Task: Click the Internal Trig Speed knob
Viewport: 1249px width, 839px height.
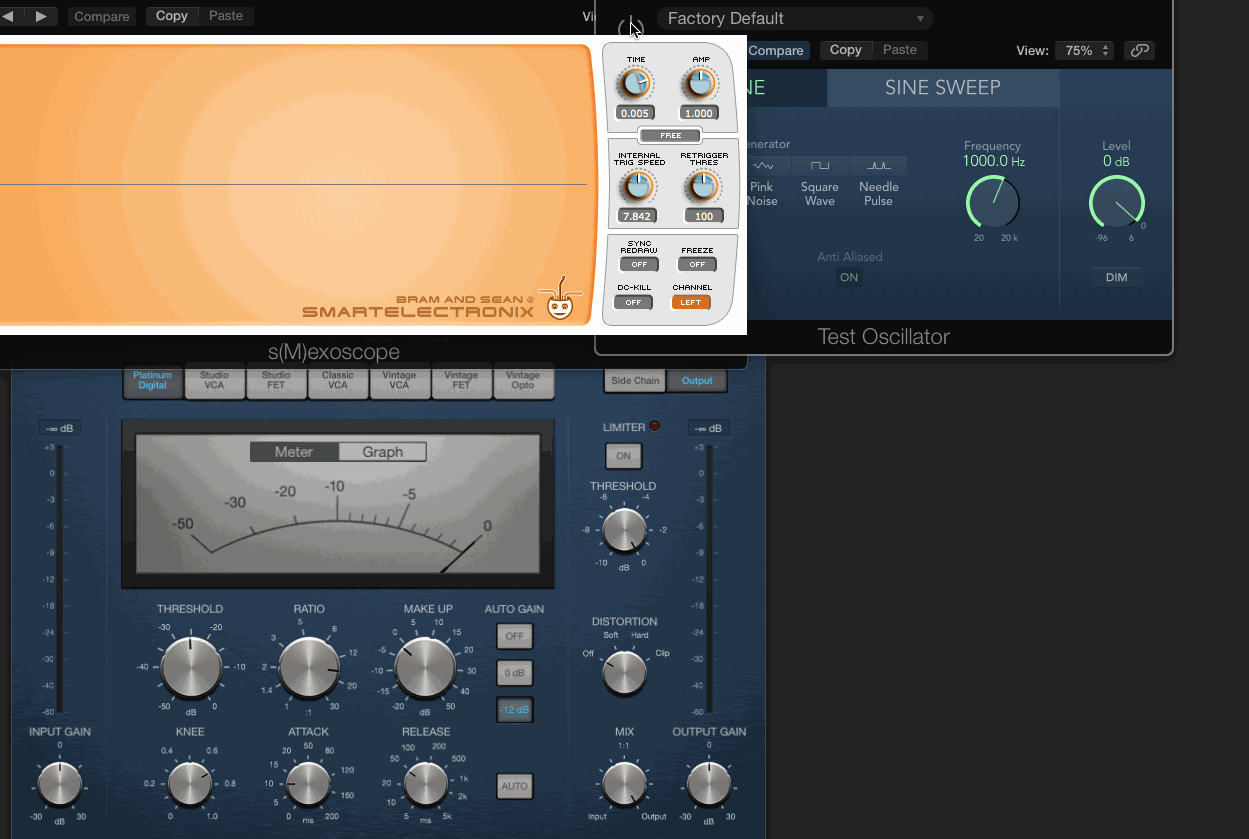Action: point(637,186)
